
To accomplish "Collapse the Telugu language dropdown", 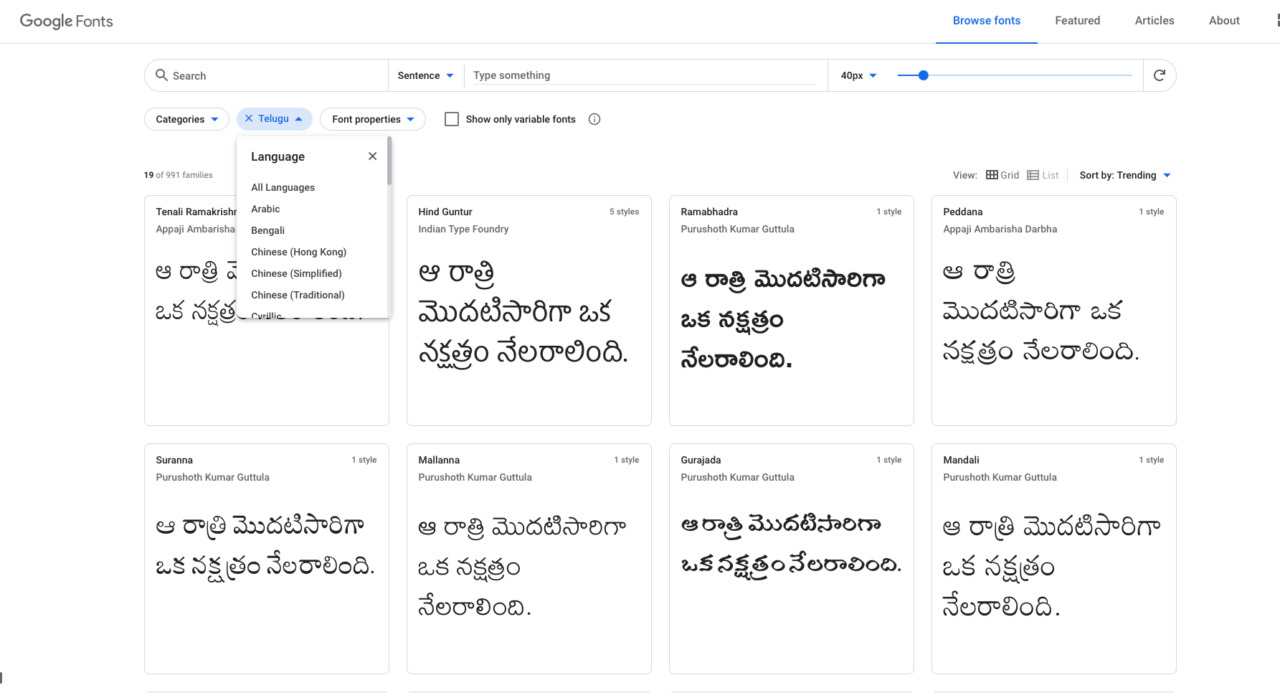I will [275, 119].
